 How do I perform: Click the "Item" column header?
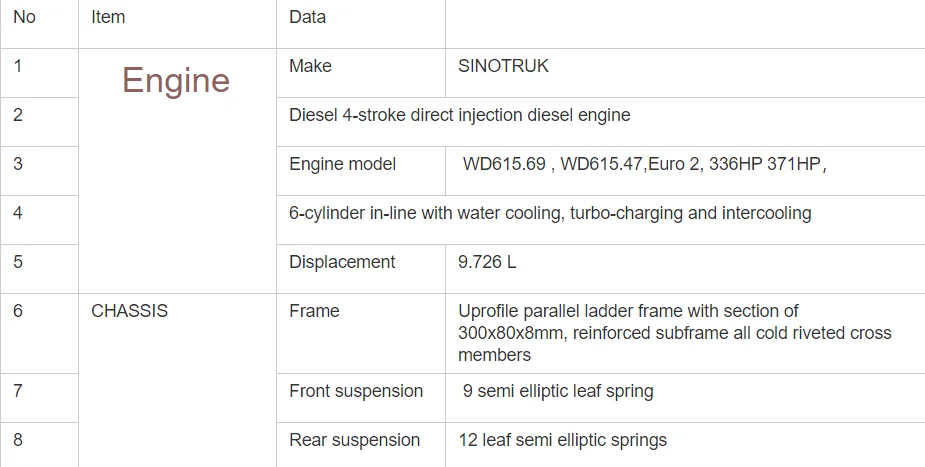pyautogui.click(x=108, y=17)
